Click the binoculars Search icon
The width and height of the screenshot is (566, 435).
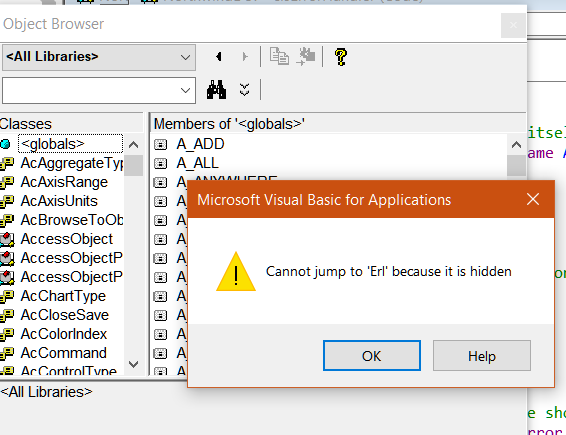(216, 90)
